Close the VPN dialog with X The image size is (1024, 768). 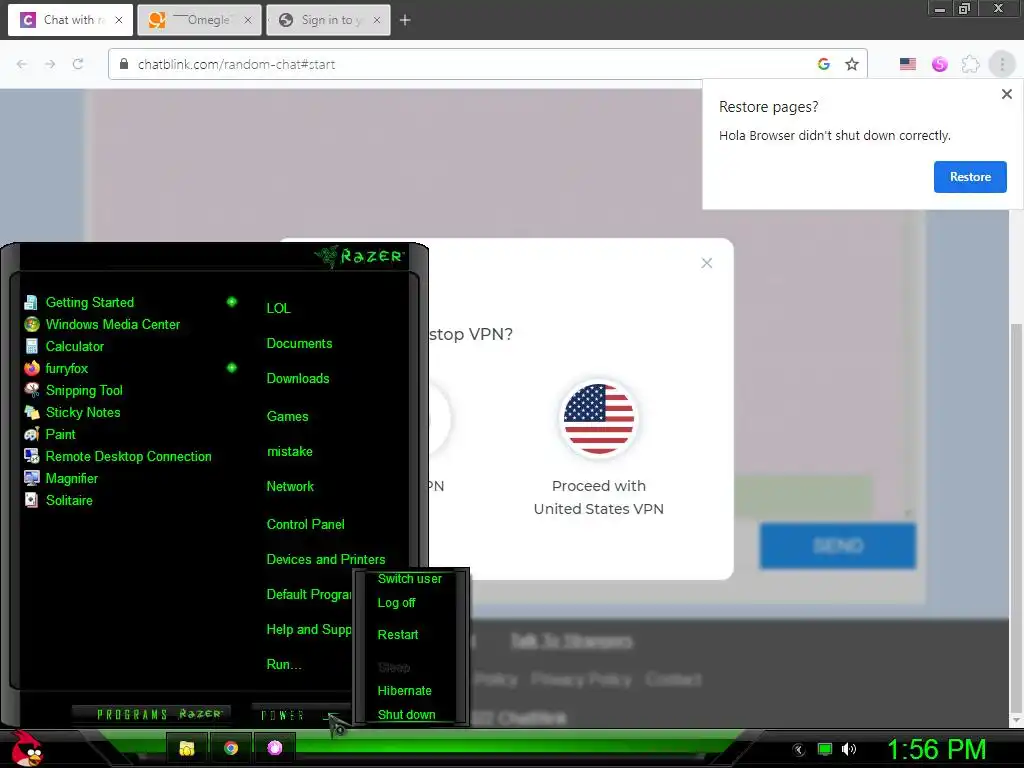pyautogui.click(x=707, y=263)
